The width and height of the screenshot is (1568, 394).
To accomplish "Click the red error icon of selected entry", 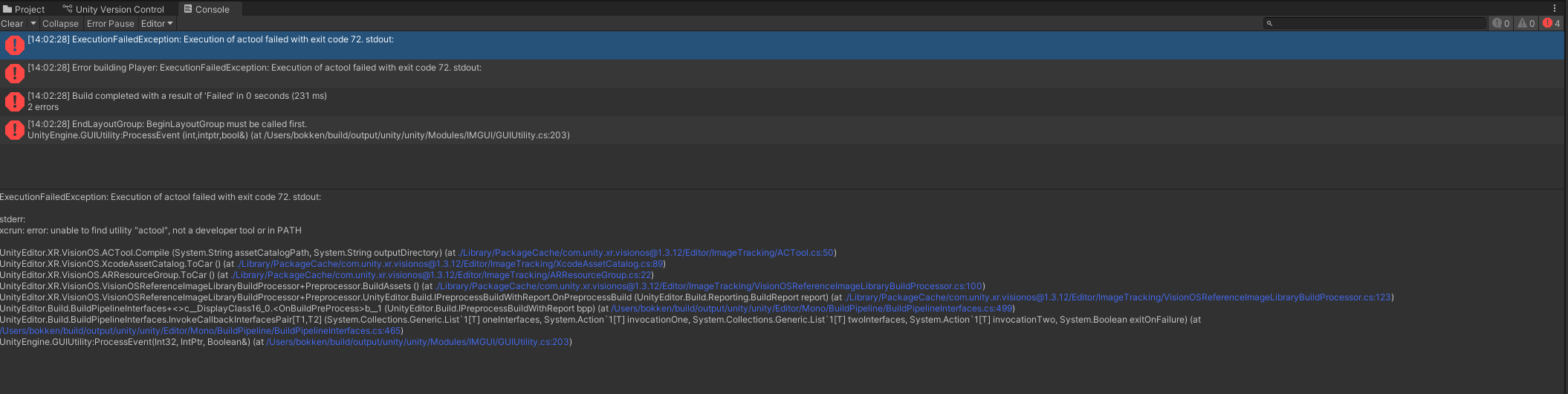I will [x=14, y=45].
